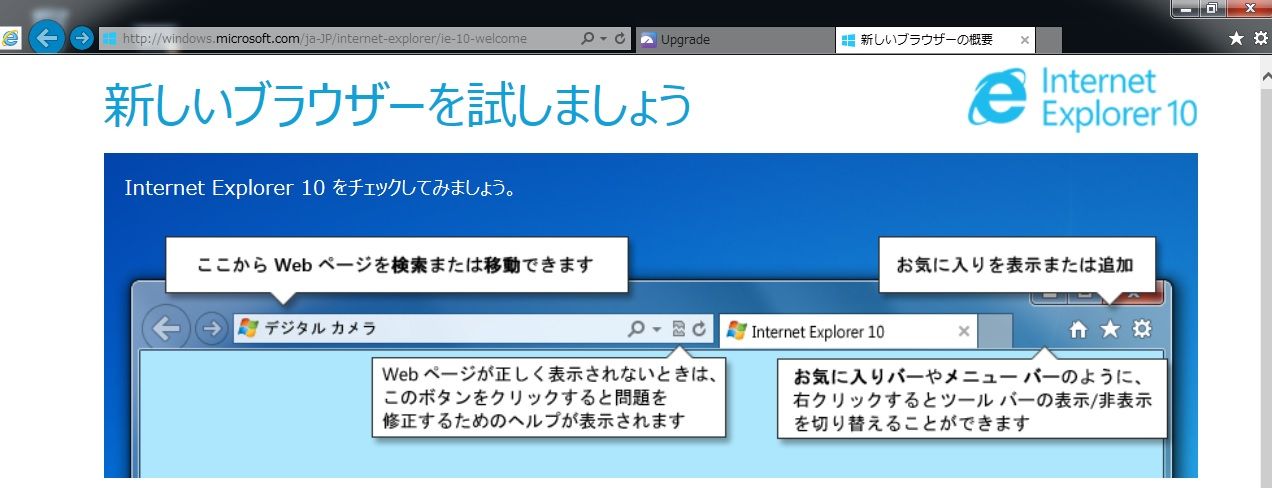1272x488 pixels.
Task: Click the star icon in the illustrated browser
Action: click(x=1110, y=329)
